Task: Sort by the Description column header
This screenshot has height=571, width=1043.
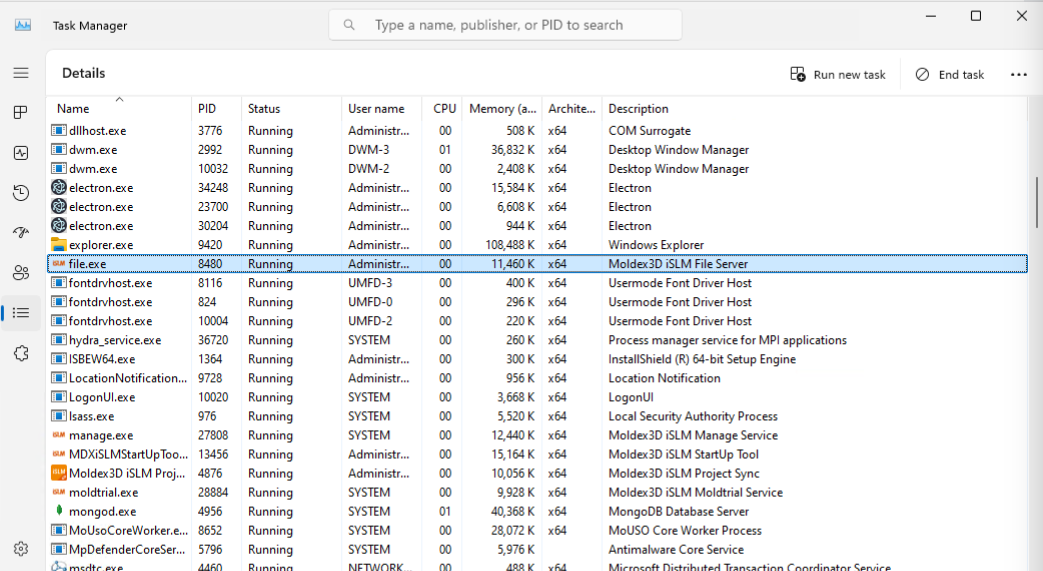Action: pyautogui.click(x=814, y=108)
